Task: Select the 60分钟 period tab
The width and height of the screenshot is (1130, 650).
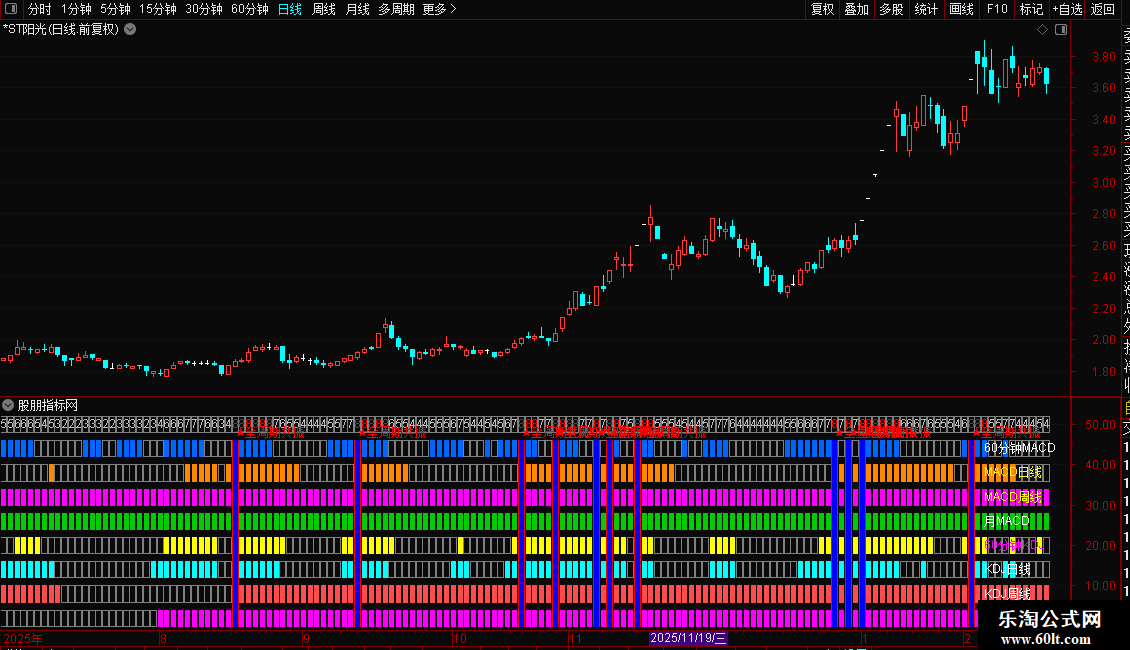Action: (250, 9)
